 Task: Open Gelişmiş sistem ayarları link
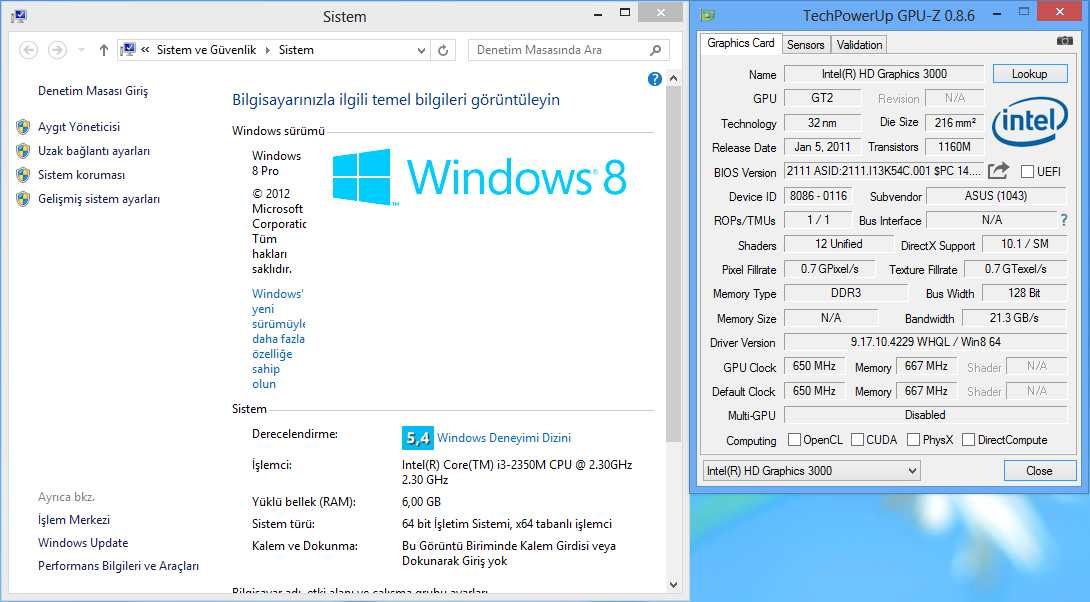click(99, 199)
